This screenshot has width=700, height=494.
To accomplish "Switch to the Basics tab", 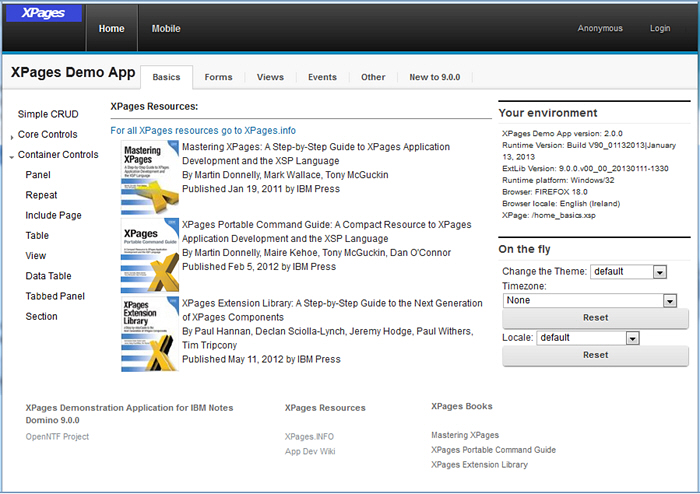I will (x=167, y=77).
